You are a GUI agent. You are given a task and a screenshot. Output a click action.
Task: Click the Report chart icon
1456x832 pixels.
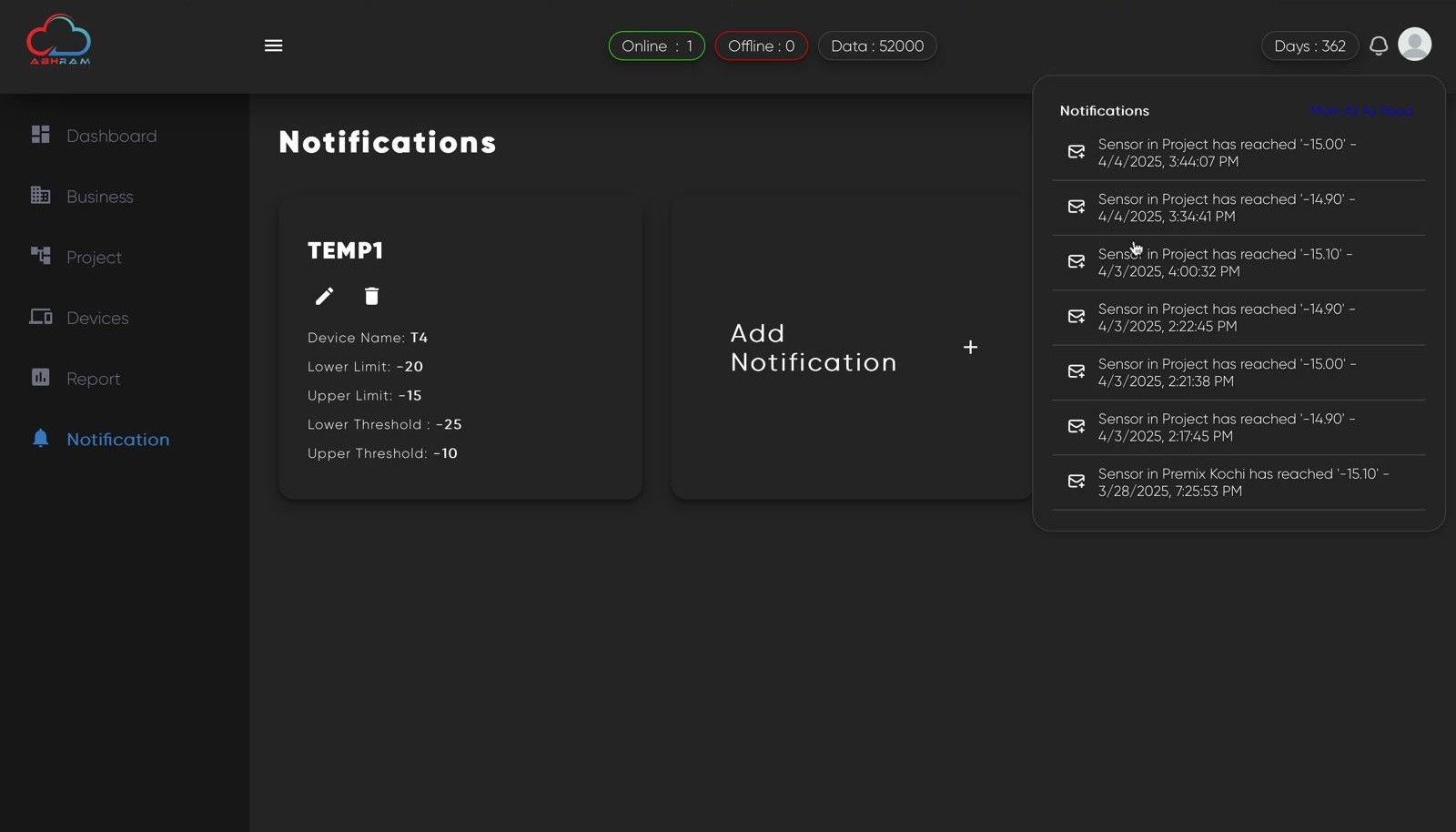click(40, 377)
